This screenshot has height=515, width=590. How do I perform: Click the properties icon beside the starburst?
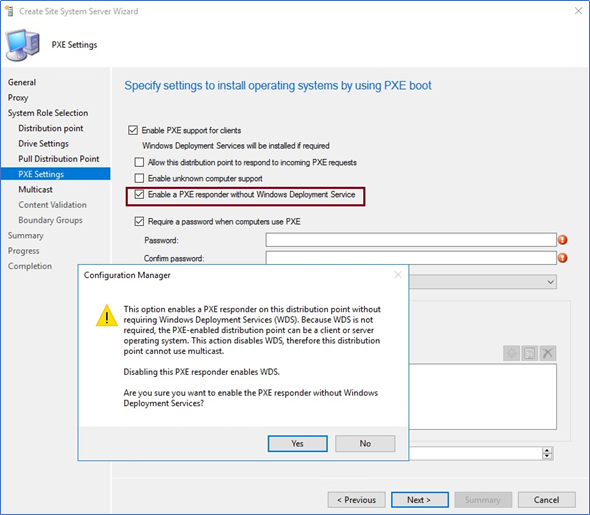(529, 353)
